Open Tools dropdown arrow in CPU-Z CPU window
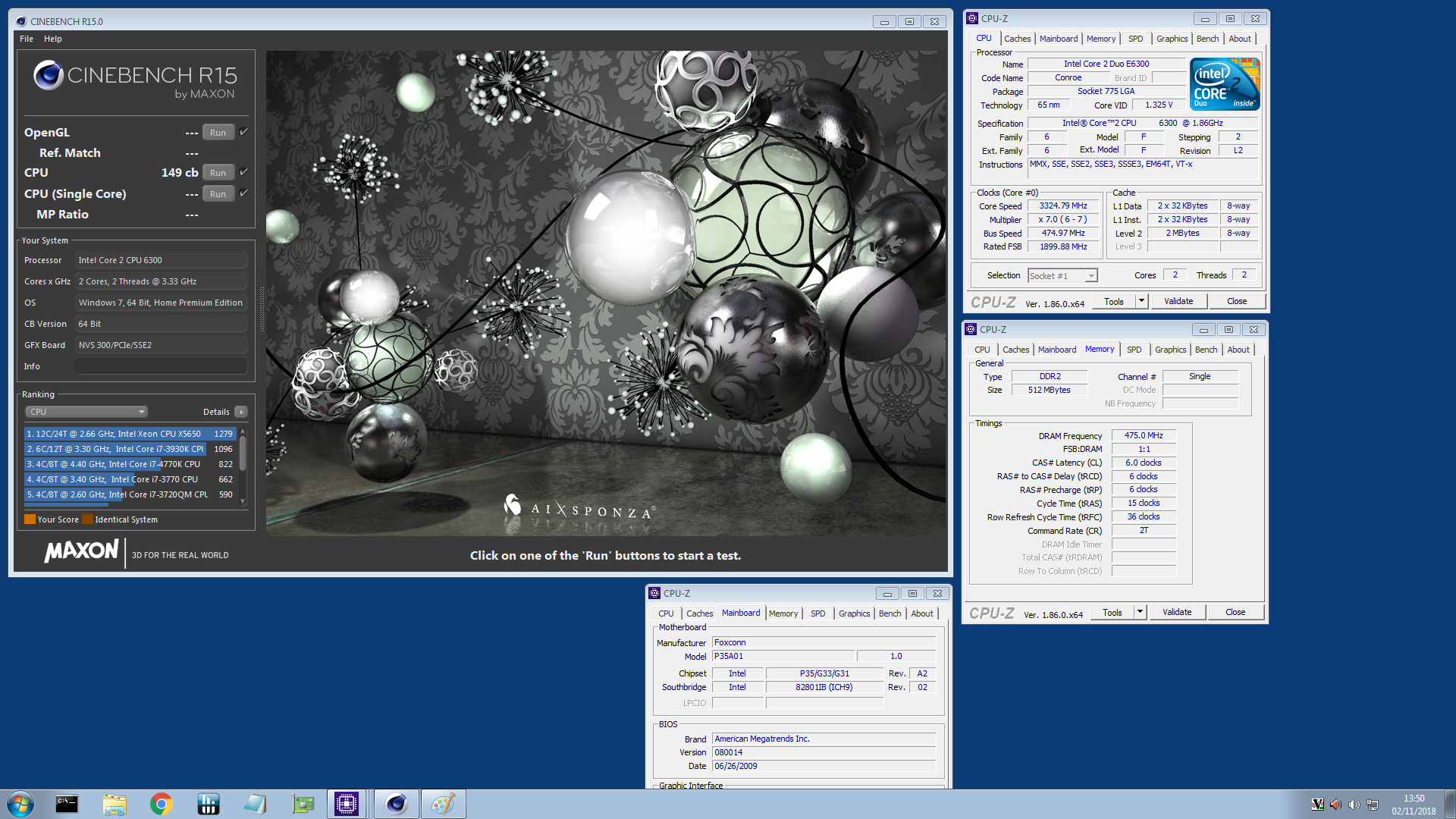 pyautogui.click(x=1141, y=301)
